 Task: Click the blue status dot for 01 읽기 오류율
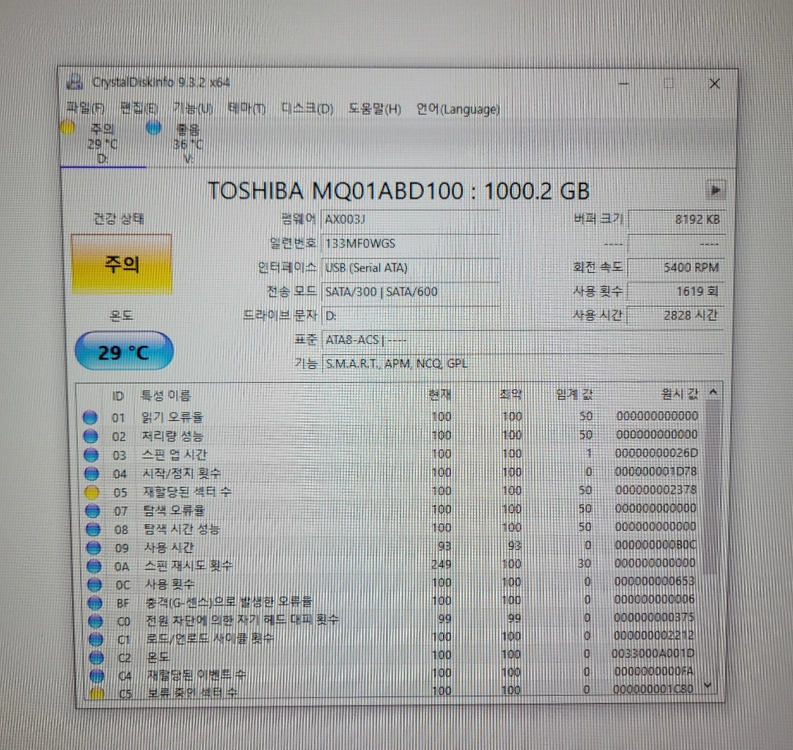(90, 417)
